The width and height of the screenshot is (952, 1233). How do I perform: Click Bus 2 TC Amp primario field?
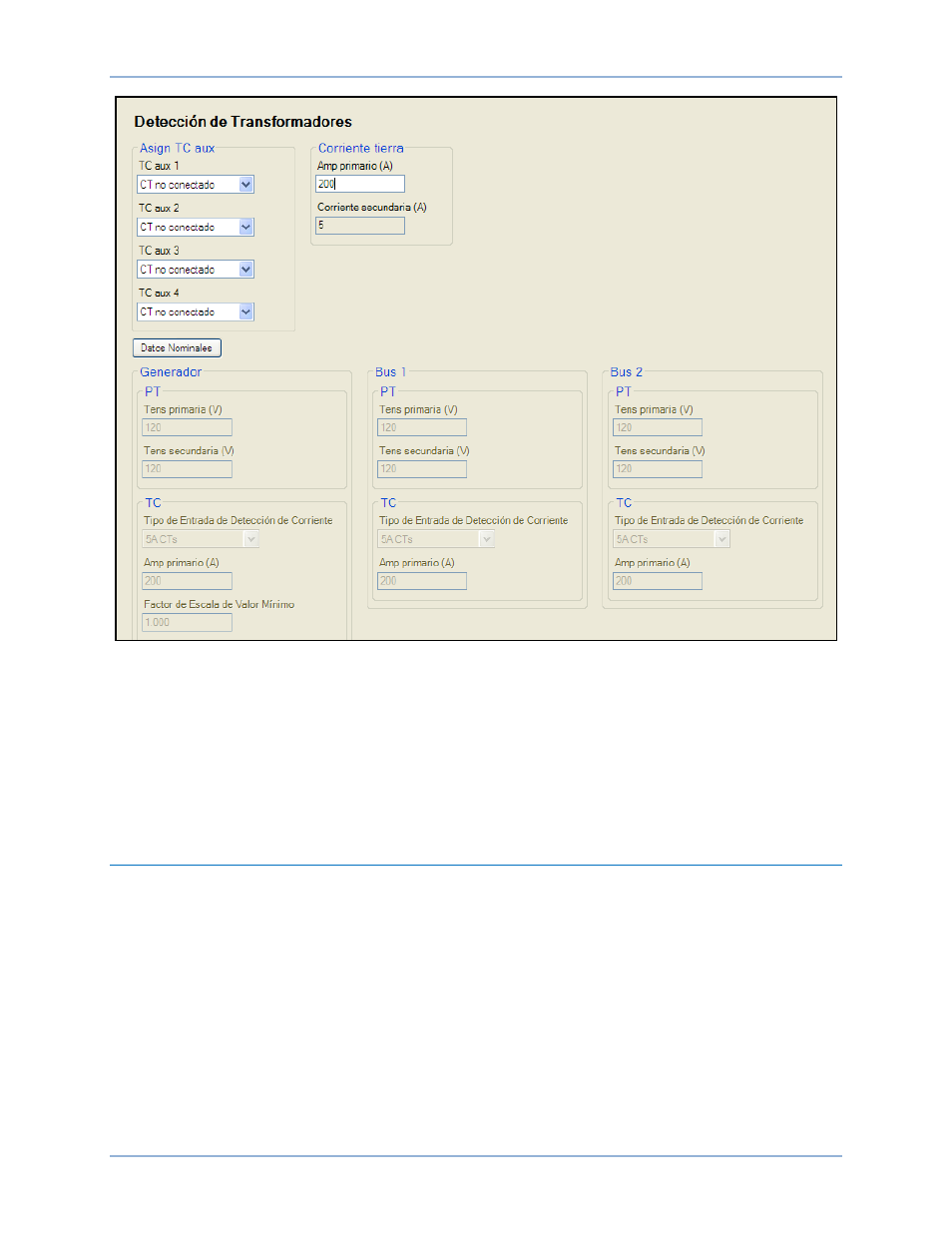click(658, 581)
